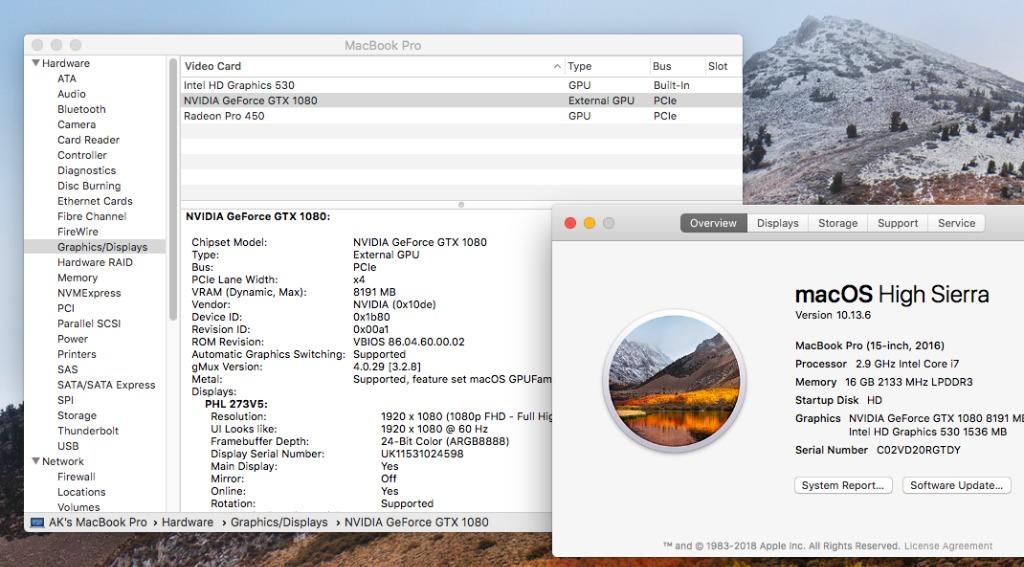1024x567 pixels.
Task: Select the Intel HD Graphics 530 row
Action: coord(461,85)
